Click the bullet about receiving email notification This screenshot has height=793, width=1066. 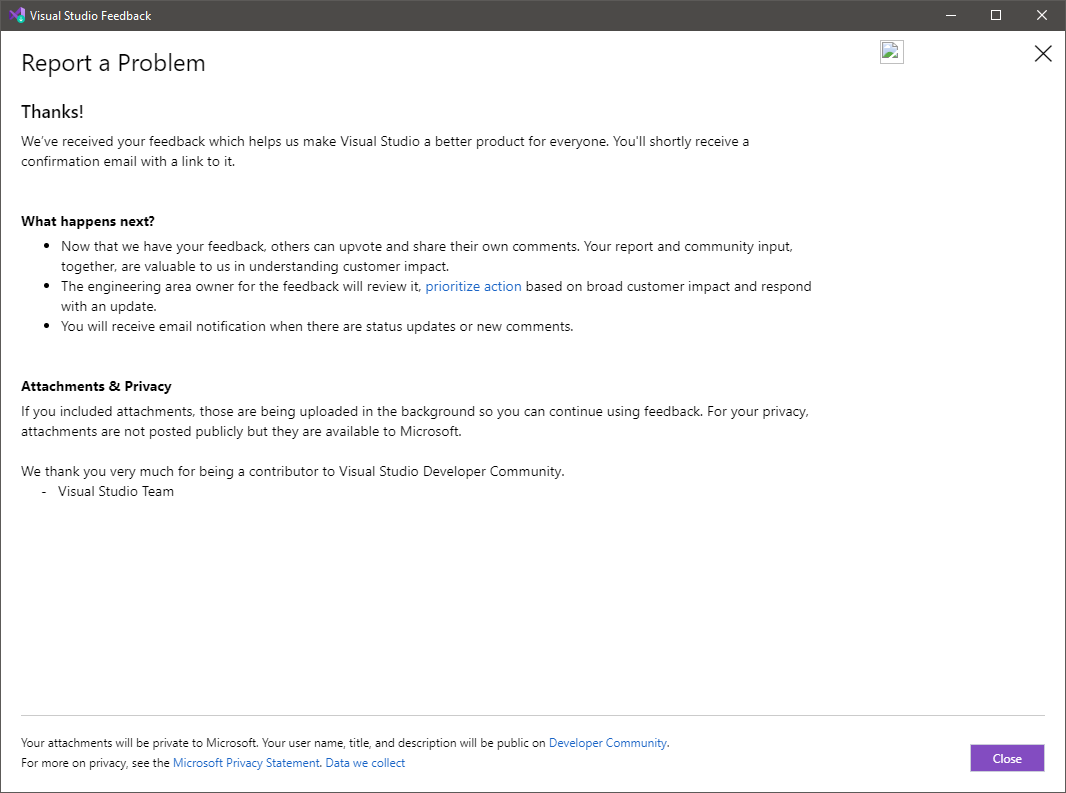click(317, 326)
